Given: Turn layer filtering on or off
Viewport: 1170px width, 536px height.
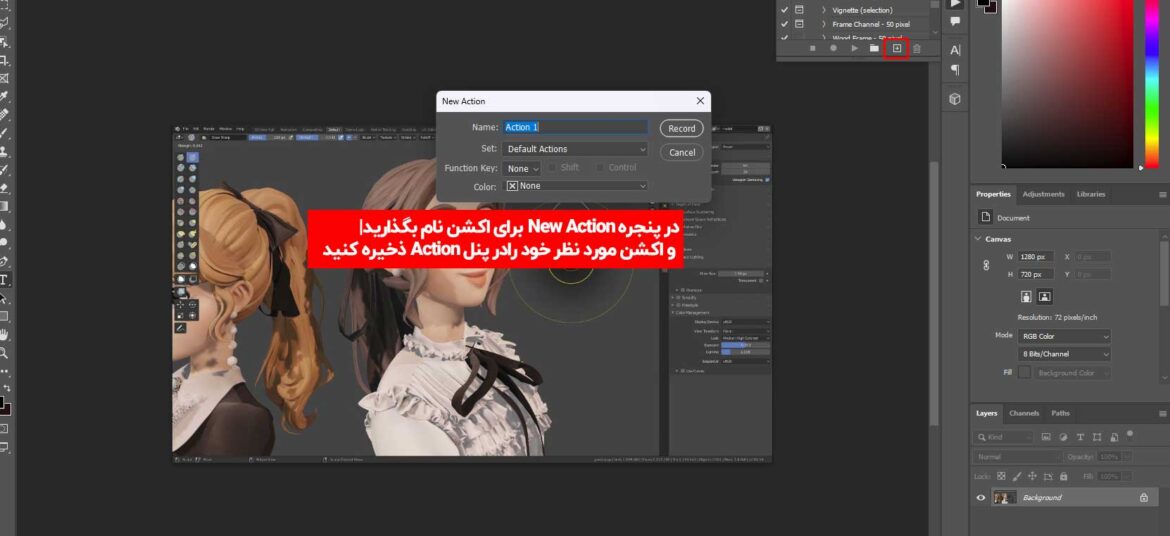Looking at the screenshot, I should point(1130,434).
